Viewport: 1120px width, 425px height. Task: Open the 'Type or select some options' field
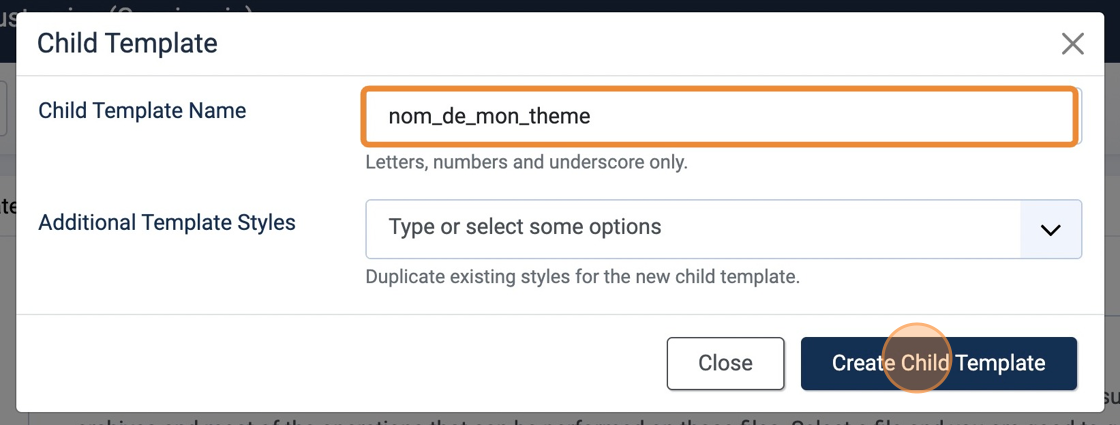[692, 229]
